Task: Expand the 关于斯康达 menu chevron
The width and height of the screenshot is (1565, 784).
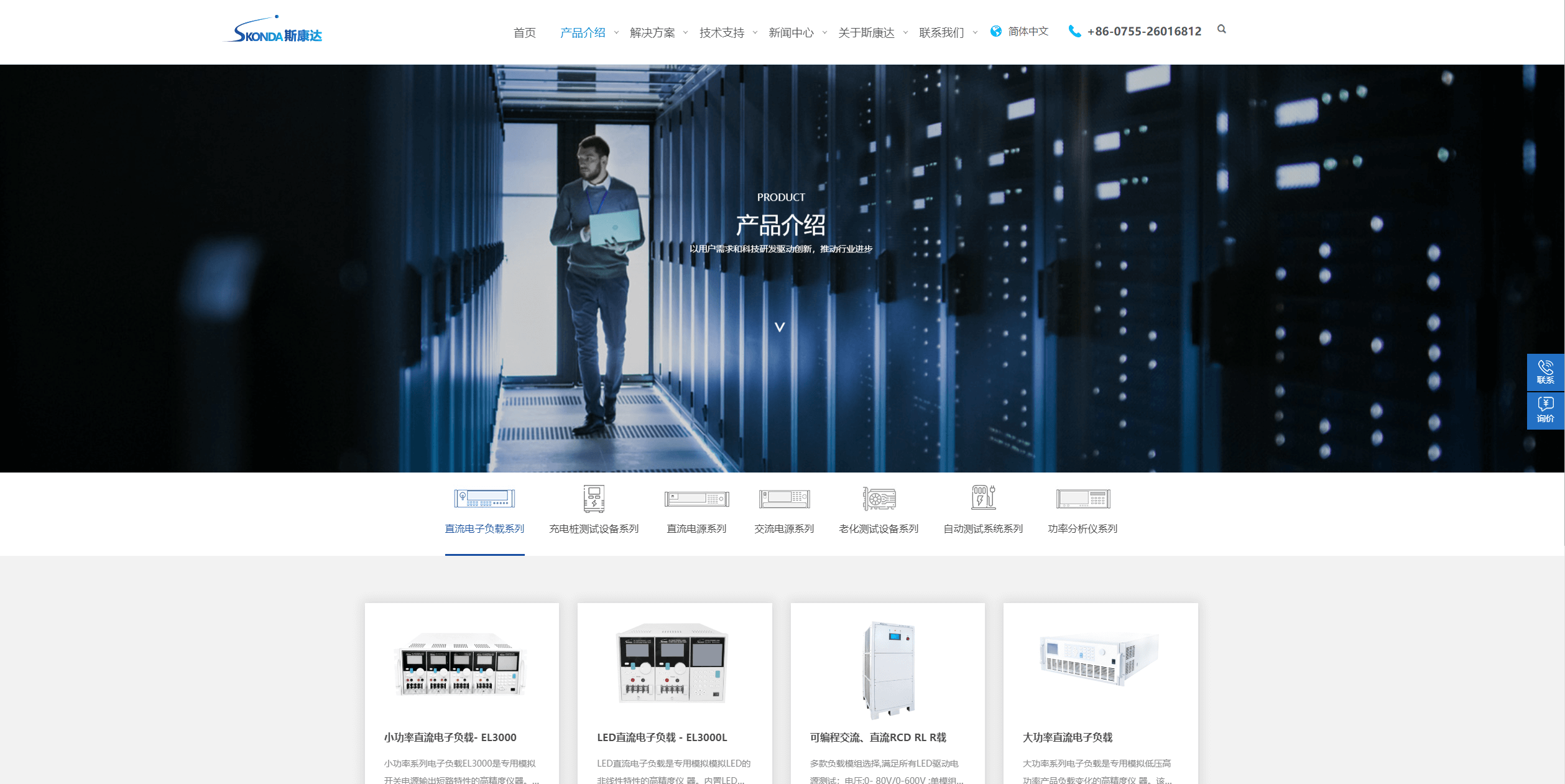Action: point(905,33)
